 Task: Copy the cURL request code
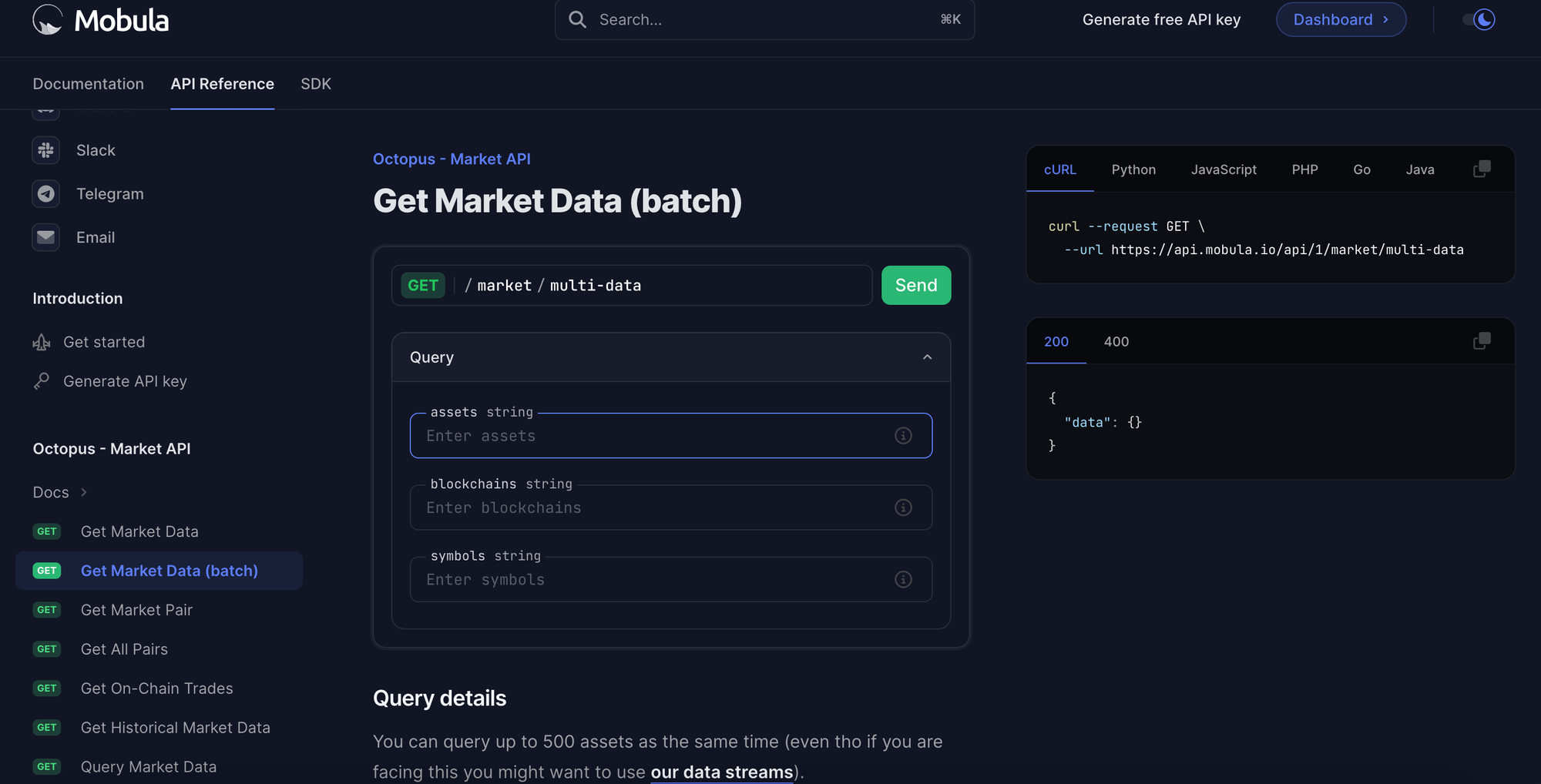[x=1482, y=169]
